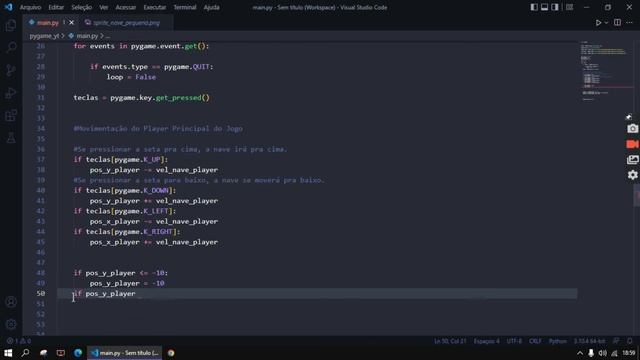Click line number 48 in the gutter
This screenshot has width=640, height=360.
coord(40,273)
